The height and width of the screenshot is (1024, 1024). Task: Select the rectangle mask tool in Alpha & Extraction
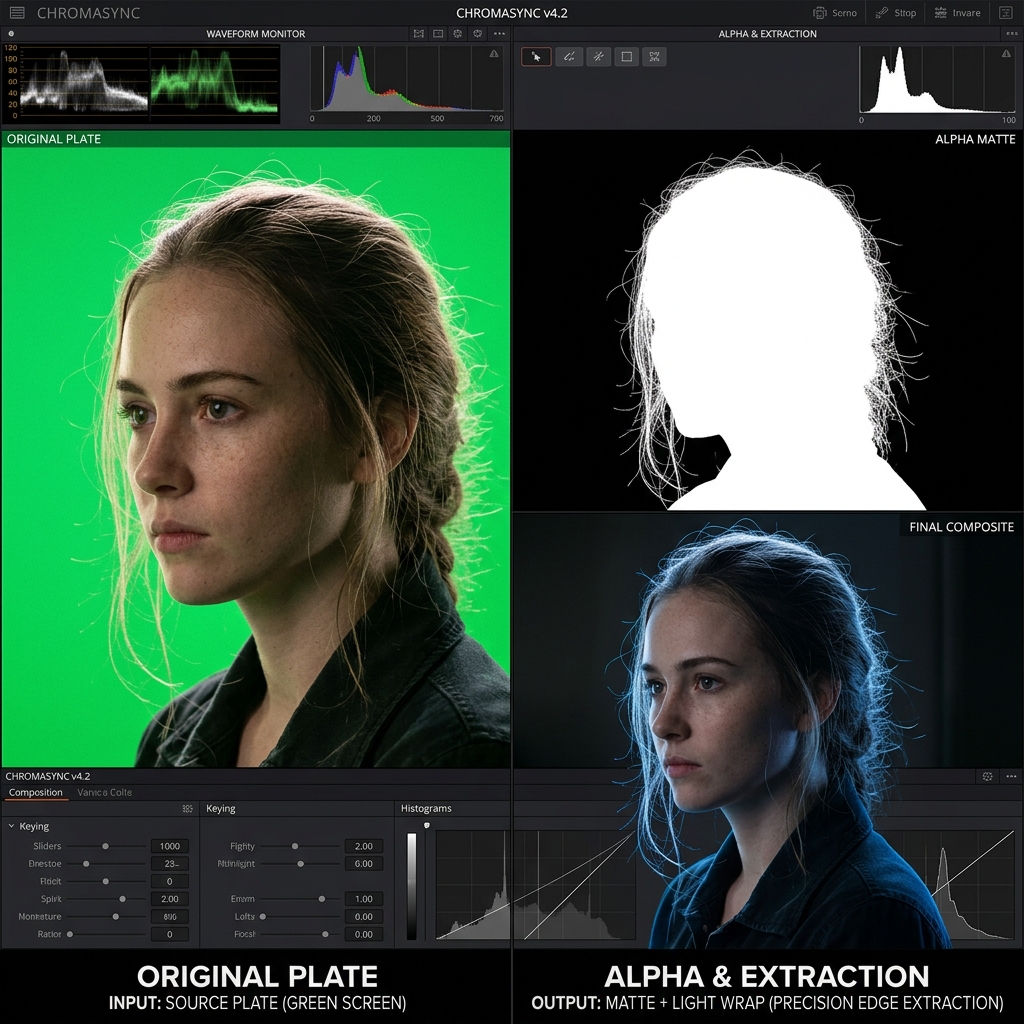627,57
